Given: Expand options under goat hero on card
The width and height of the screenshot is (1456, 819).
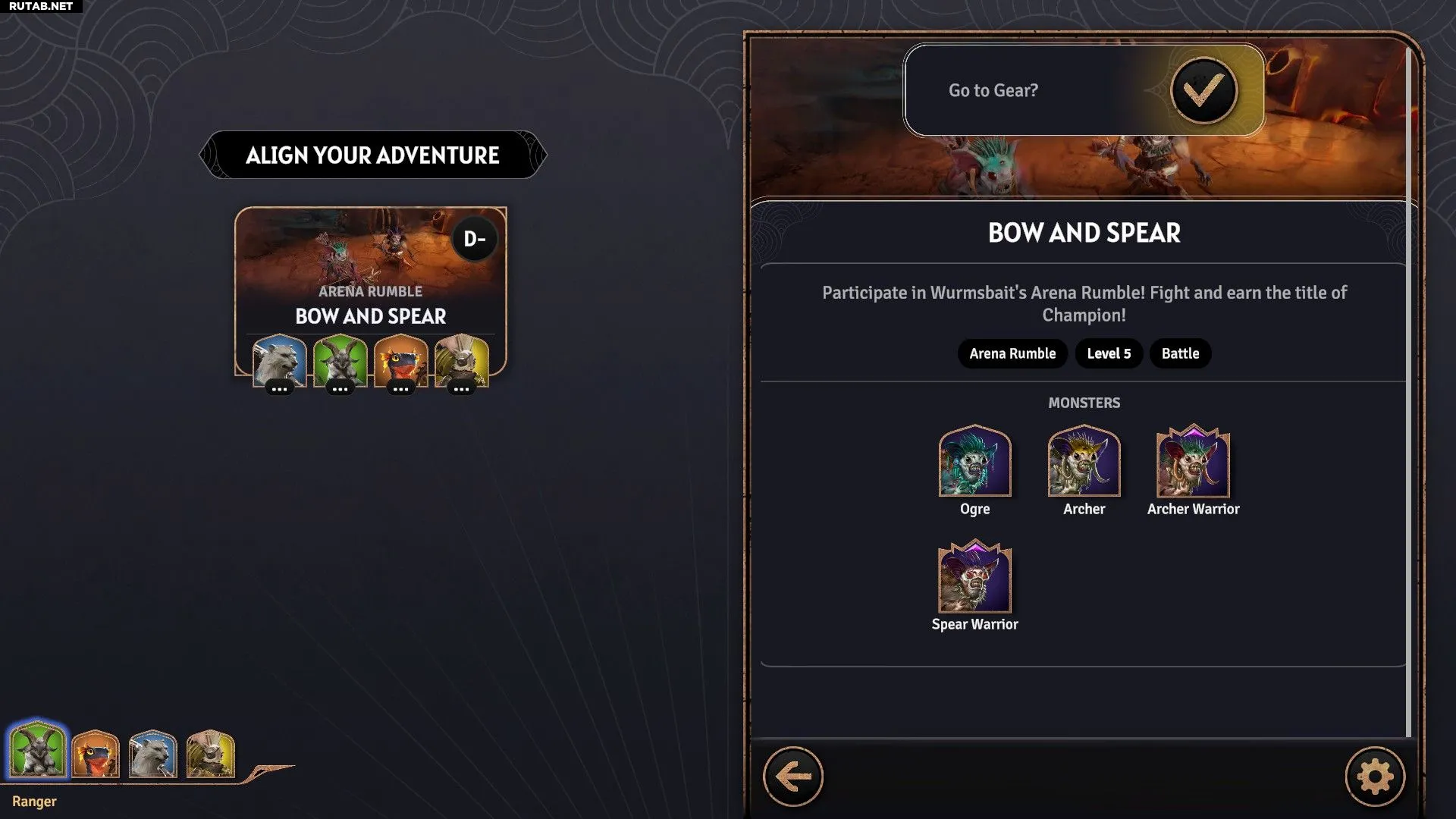Looking at the screenshot, I should click(x=340, y=389).
